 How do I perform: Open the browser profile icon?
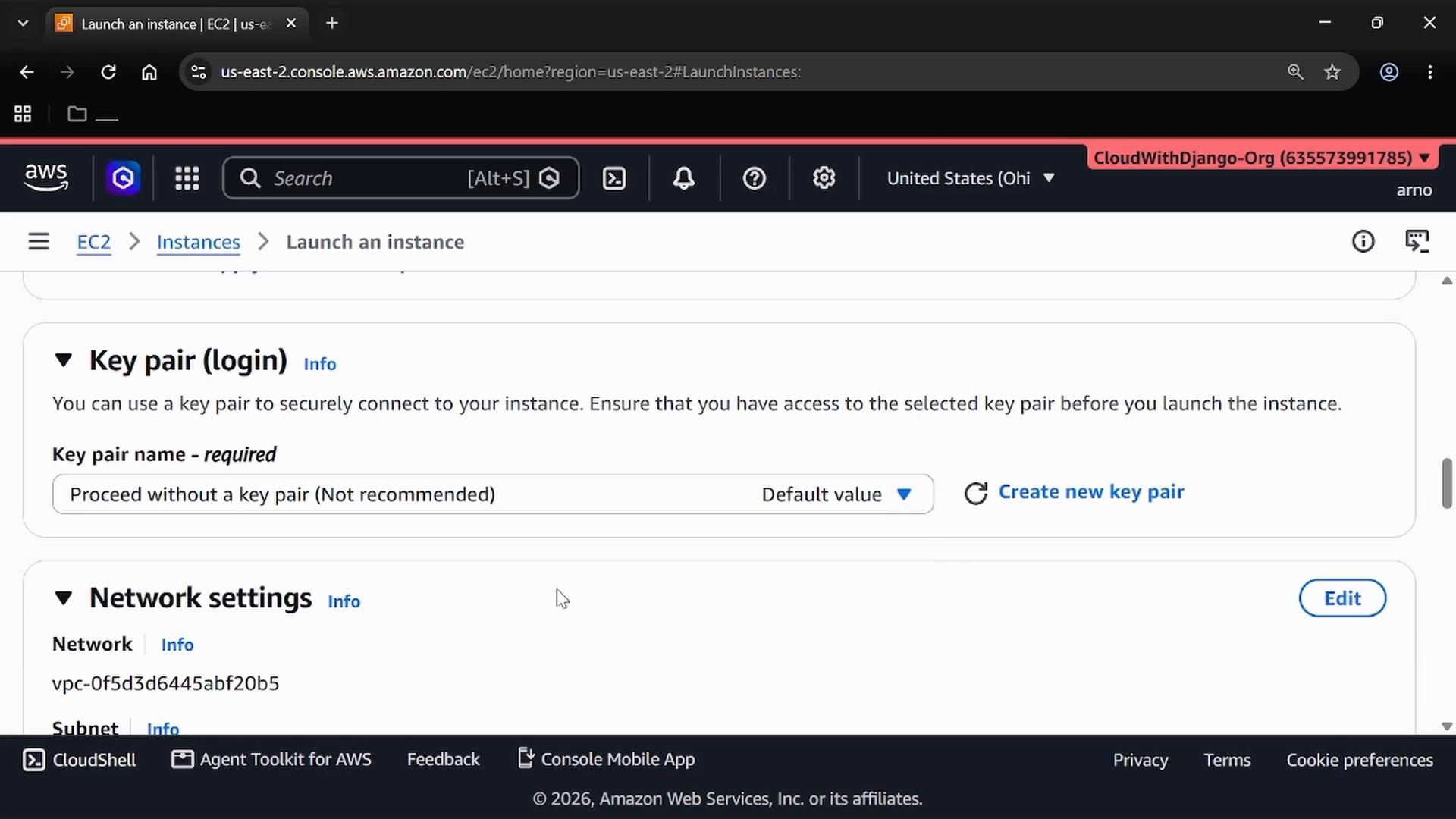pyautogui.click(x=1389, y=72)
